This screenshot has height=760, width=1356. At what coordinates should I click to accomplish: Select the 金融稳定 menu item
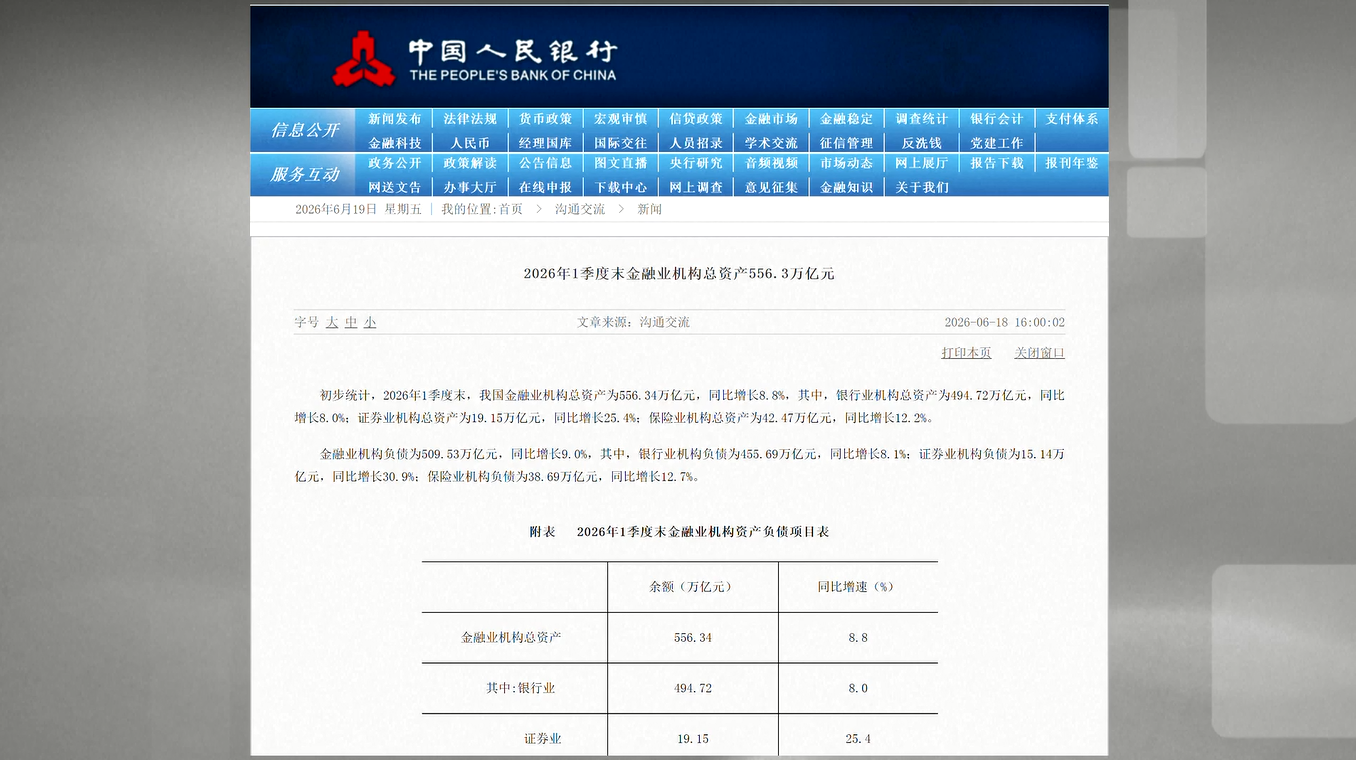(846, 119)
